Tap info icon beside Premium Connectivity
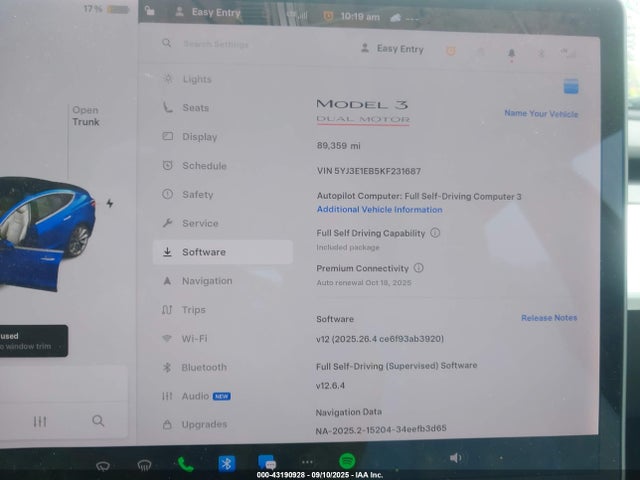 click(418, 268)
